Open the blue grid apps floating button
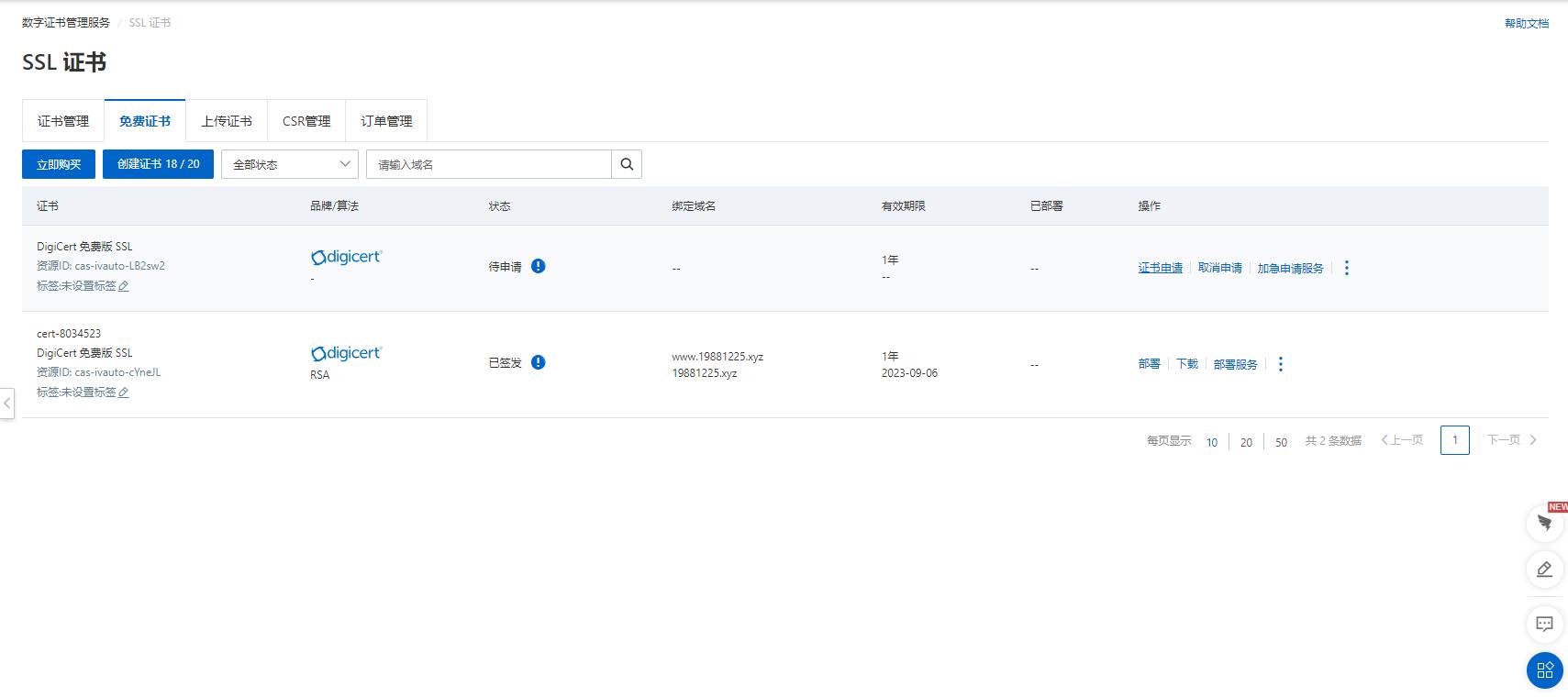 pyautogui.click(x=1544, y=669)
